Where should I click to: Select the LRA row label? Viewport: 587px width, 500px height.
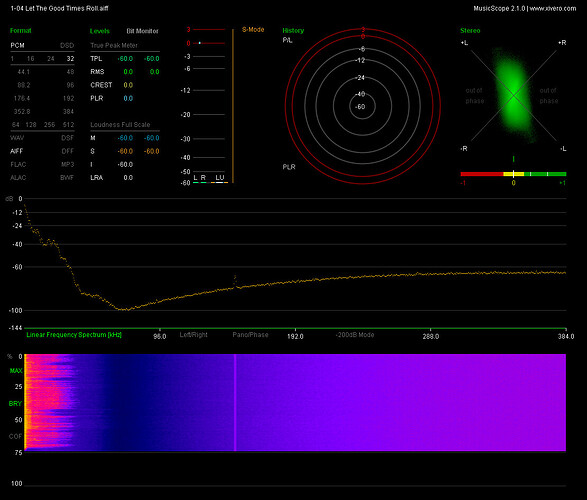97,178
